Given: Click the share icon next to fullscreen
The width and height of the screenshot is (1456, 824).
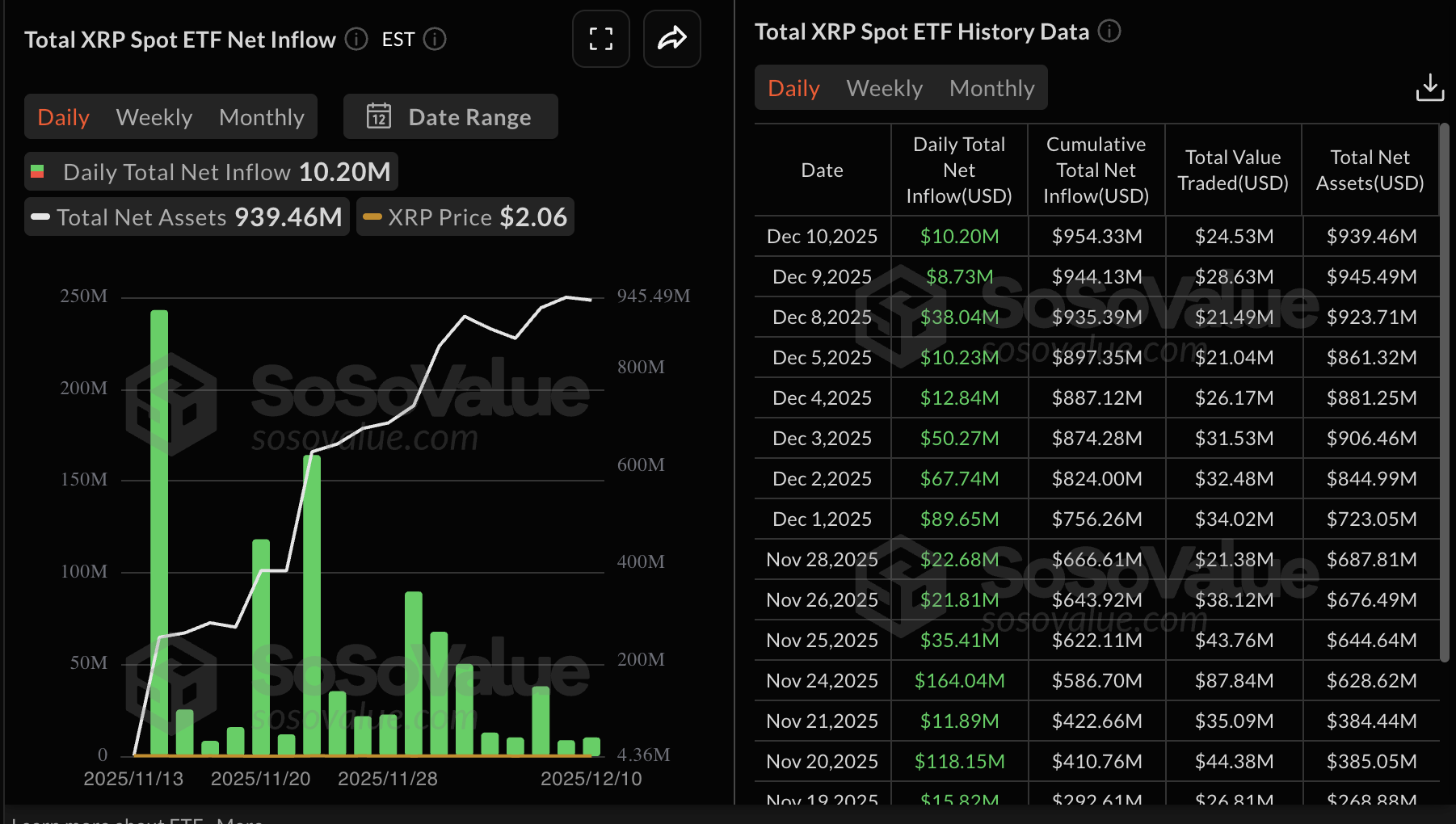Looking at the screenshot, I should coord(671,38).
